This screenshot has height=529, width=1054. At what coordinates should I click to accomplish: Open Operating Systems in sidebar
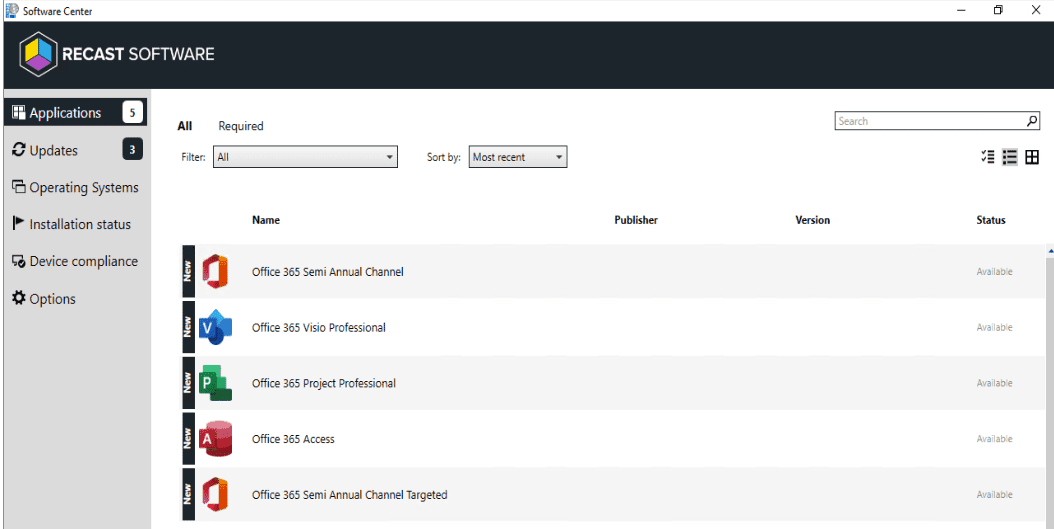pos(84,188)
